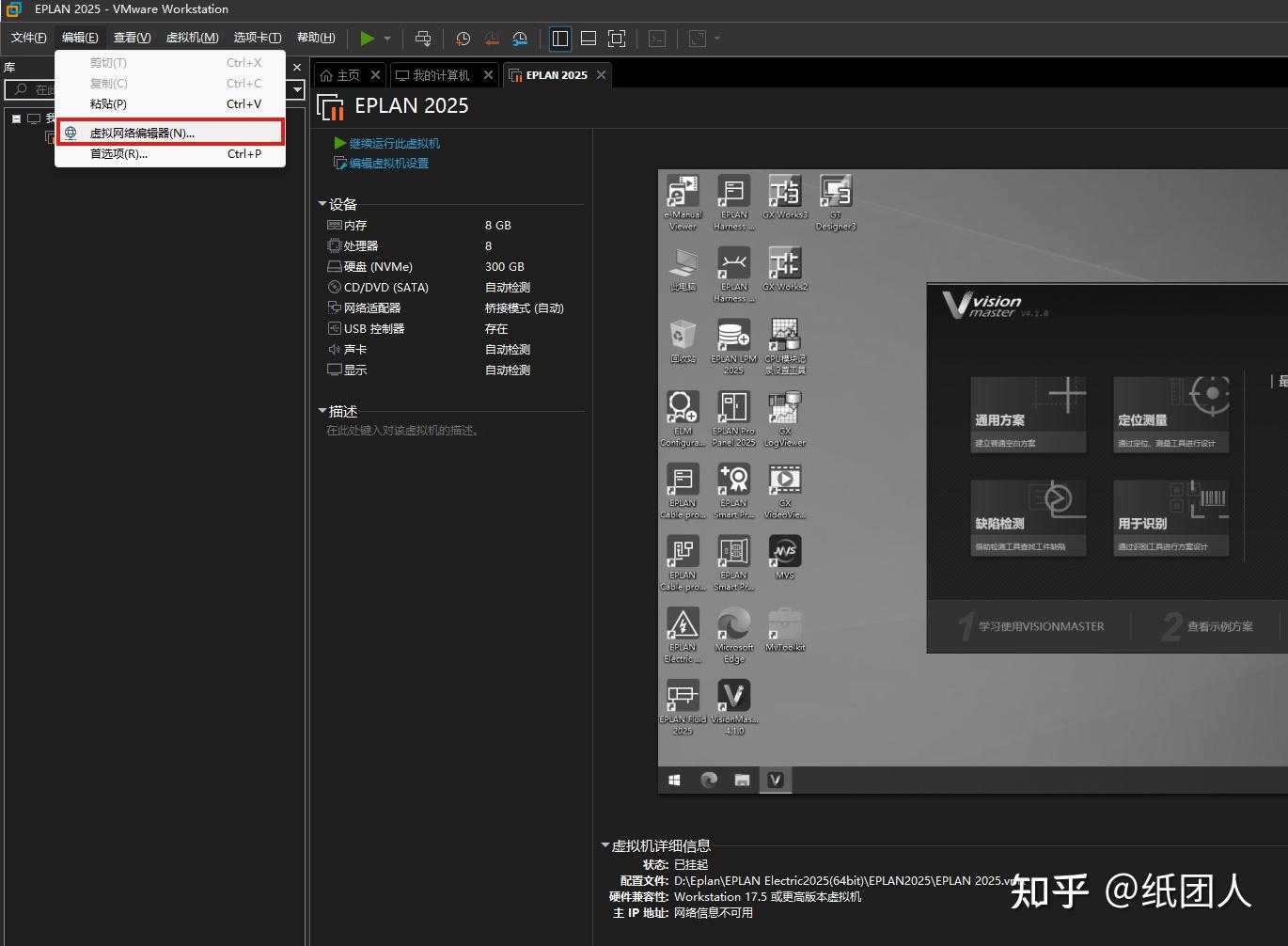Open the 选项卡(T) menu
The width and height of the screenshot is (1288, 946).
tap(257, 38)
